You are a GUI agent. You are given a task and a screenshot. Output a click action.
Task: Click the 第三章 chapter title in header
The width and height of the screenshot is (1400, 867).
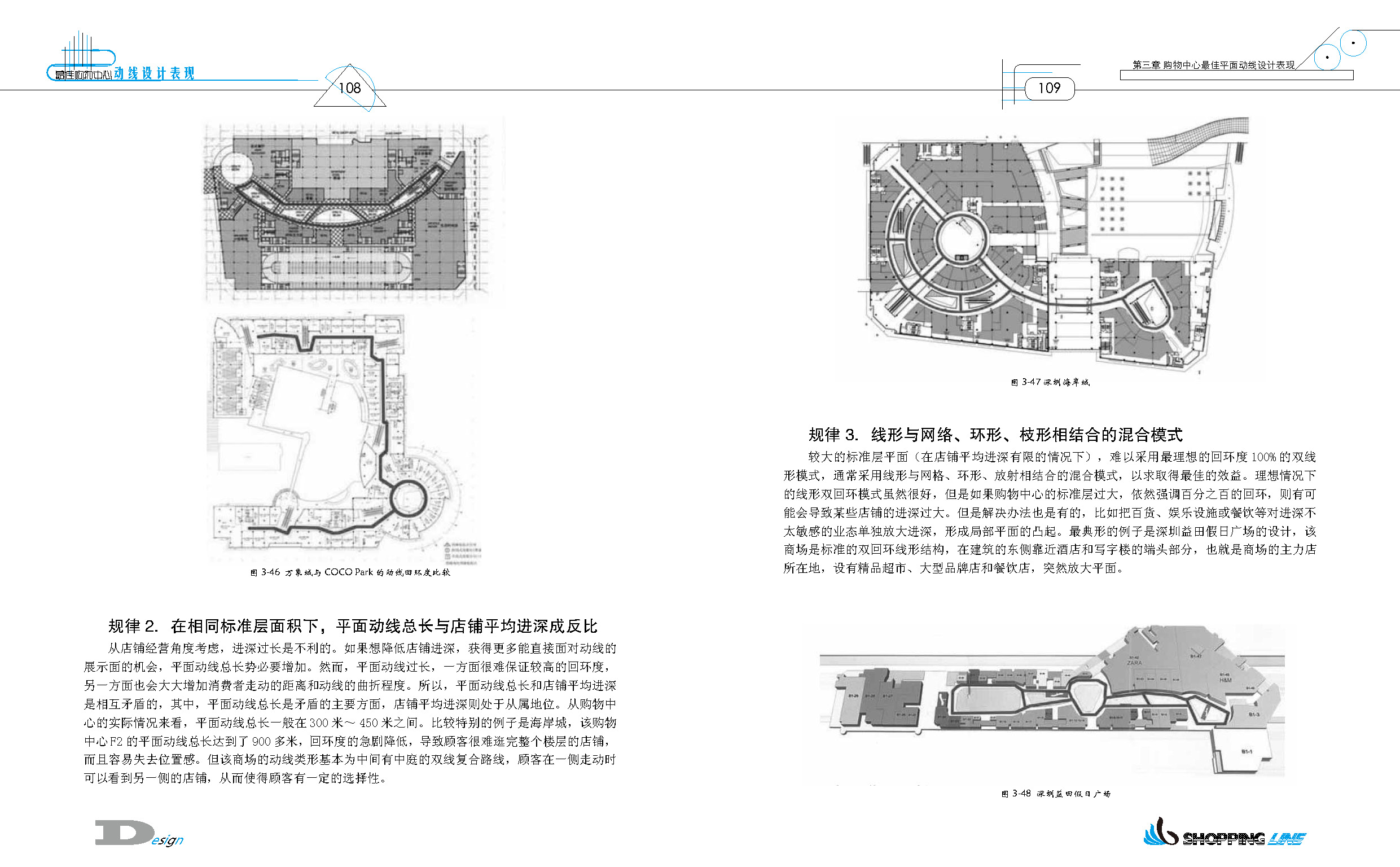[x=1213, y=65]
